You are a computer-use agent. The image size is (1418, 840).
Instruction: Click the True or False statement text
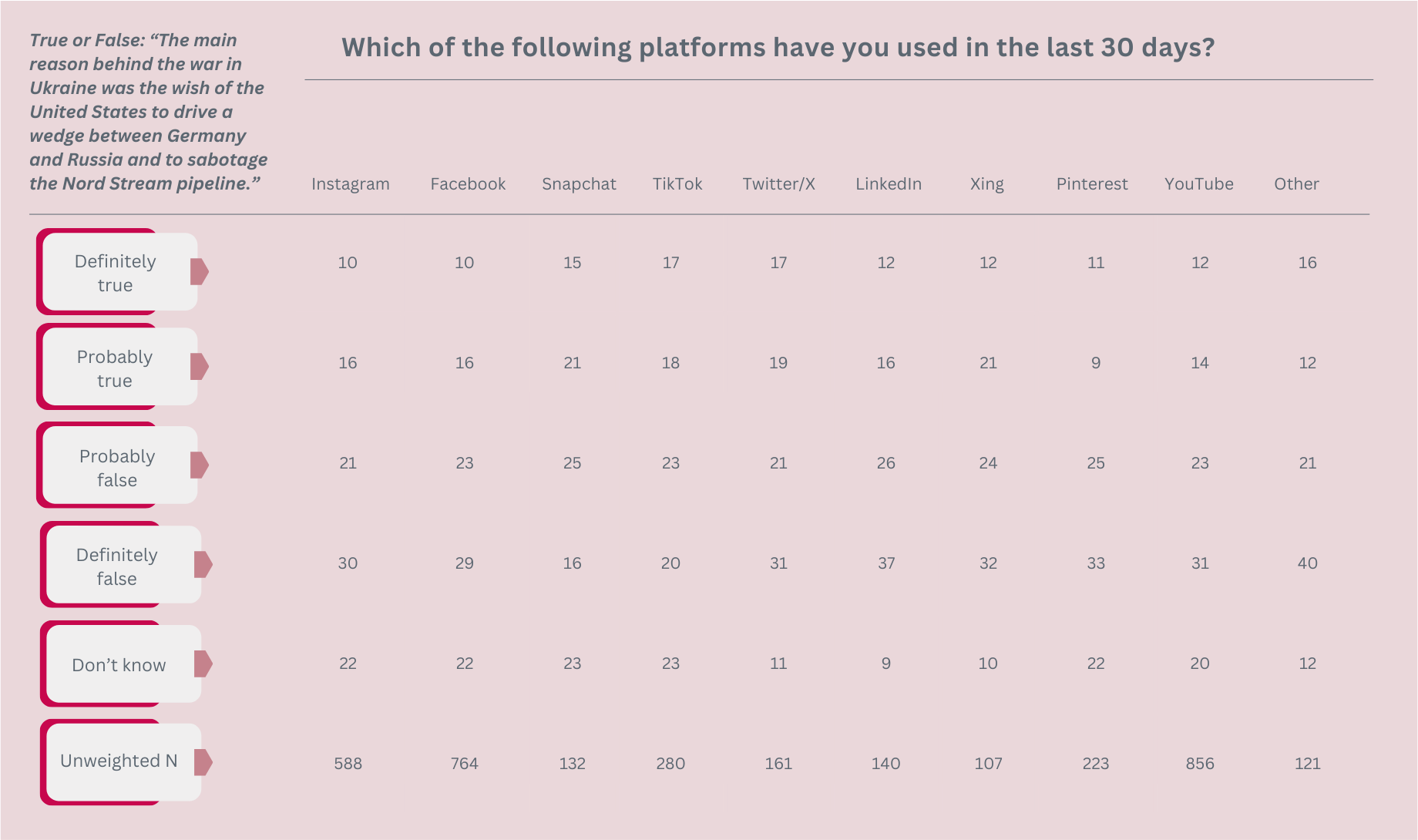148,112
